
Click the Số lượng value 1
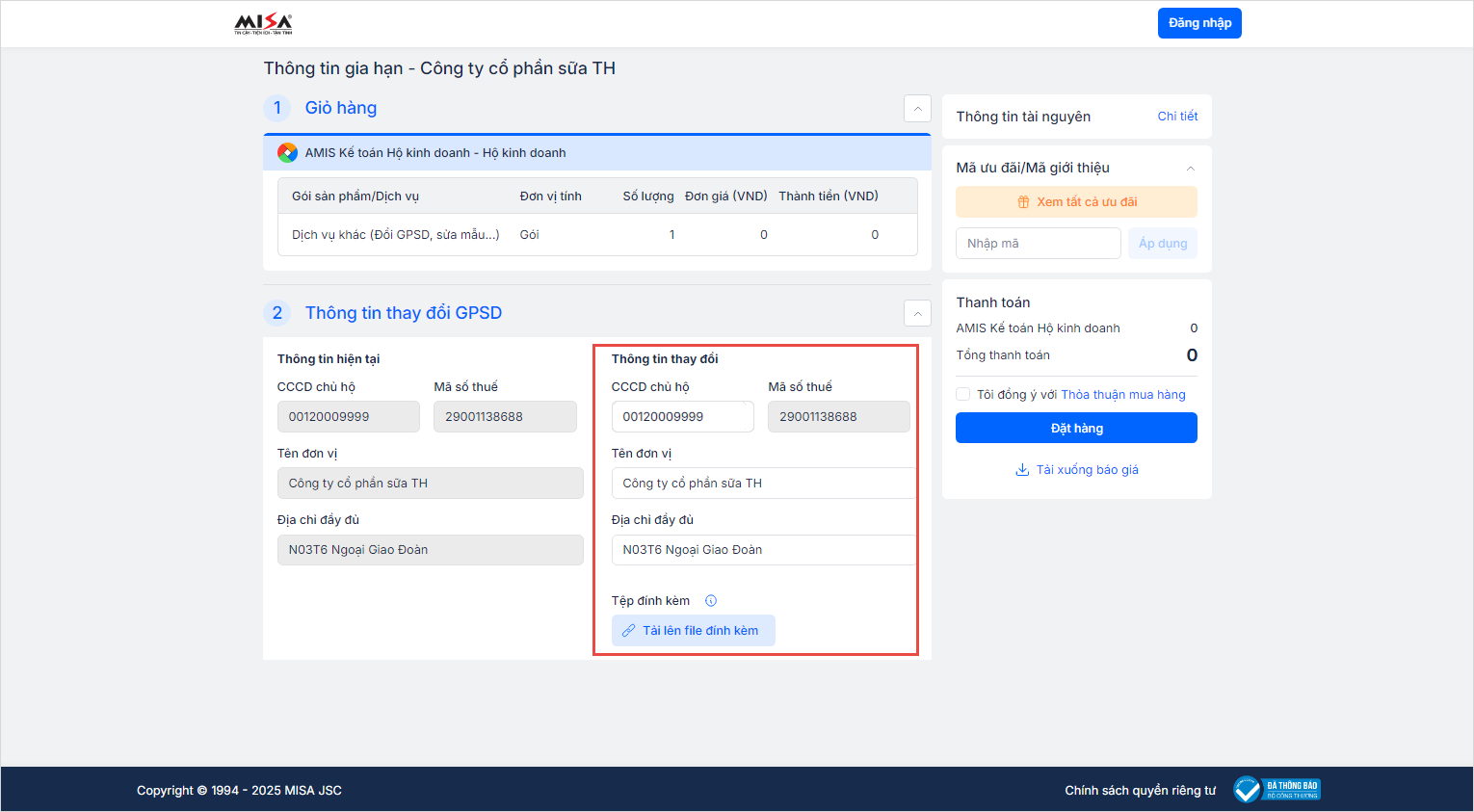(671, 235)
